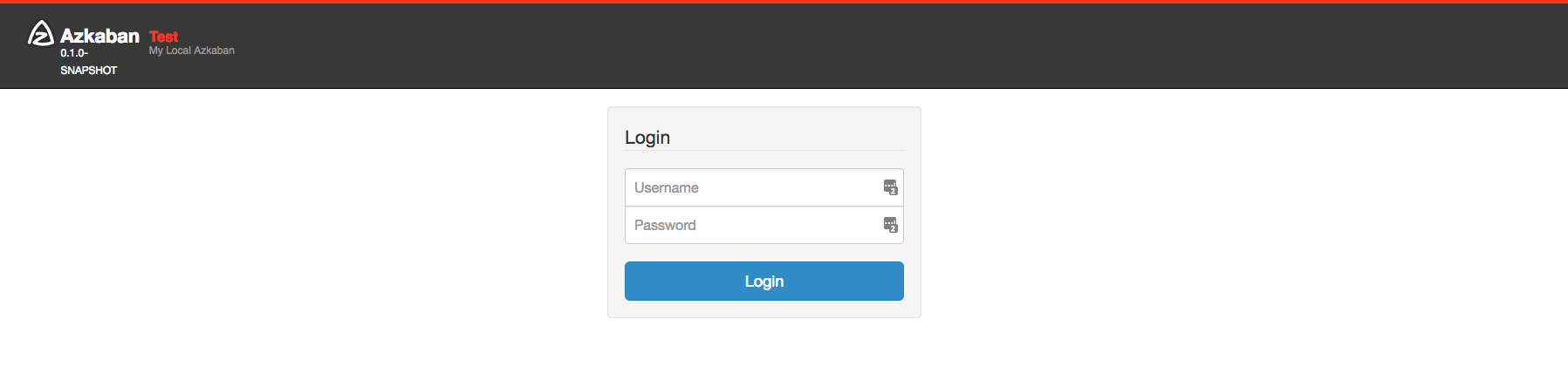Viewport: 1568px width, 380px height.
Task: Click the red stripe at page top
Action: (x=784, y=2)
